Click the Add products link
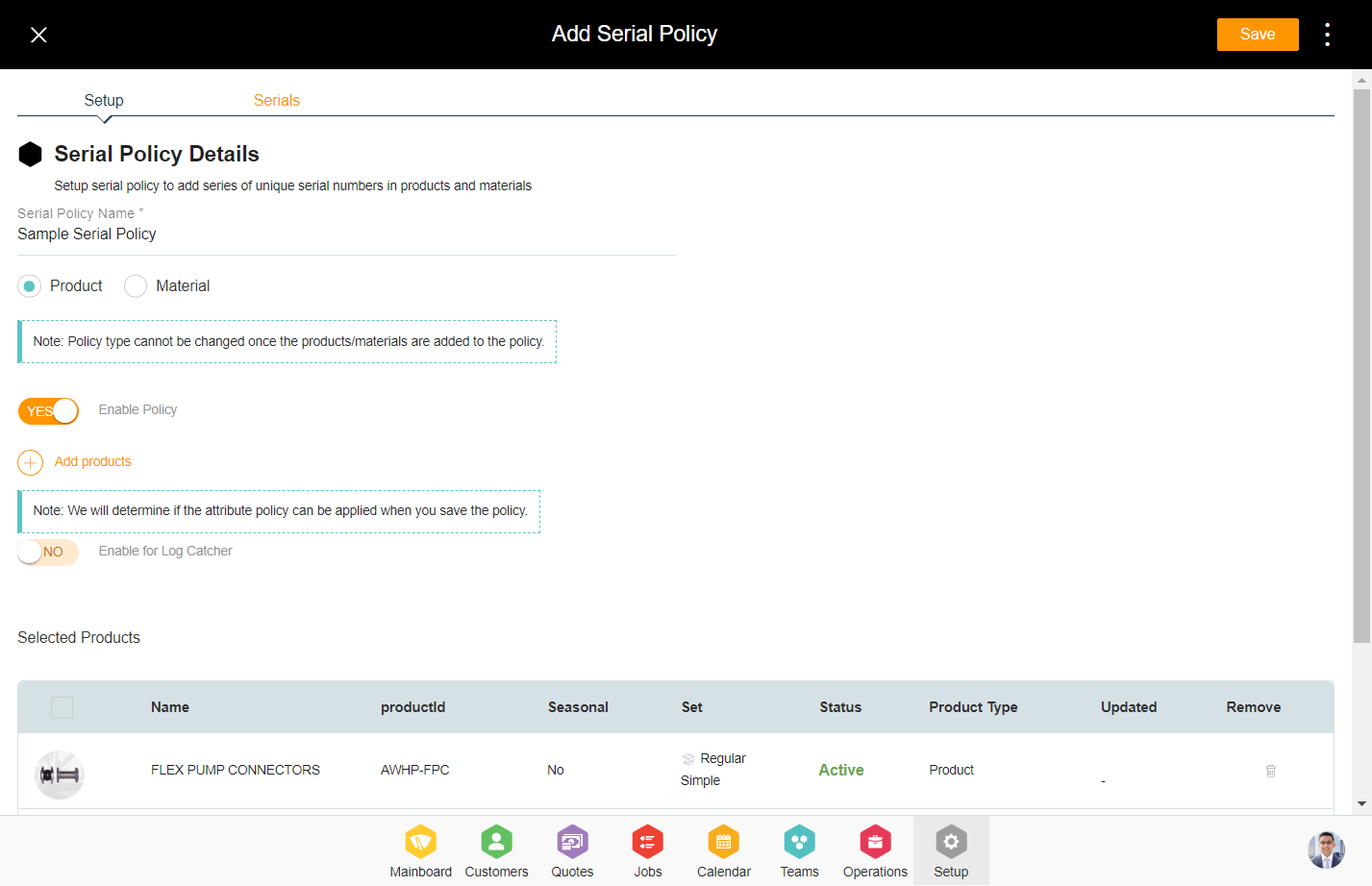The image size is (1372, 886). 92,461
